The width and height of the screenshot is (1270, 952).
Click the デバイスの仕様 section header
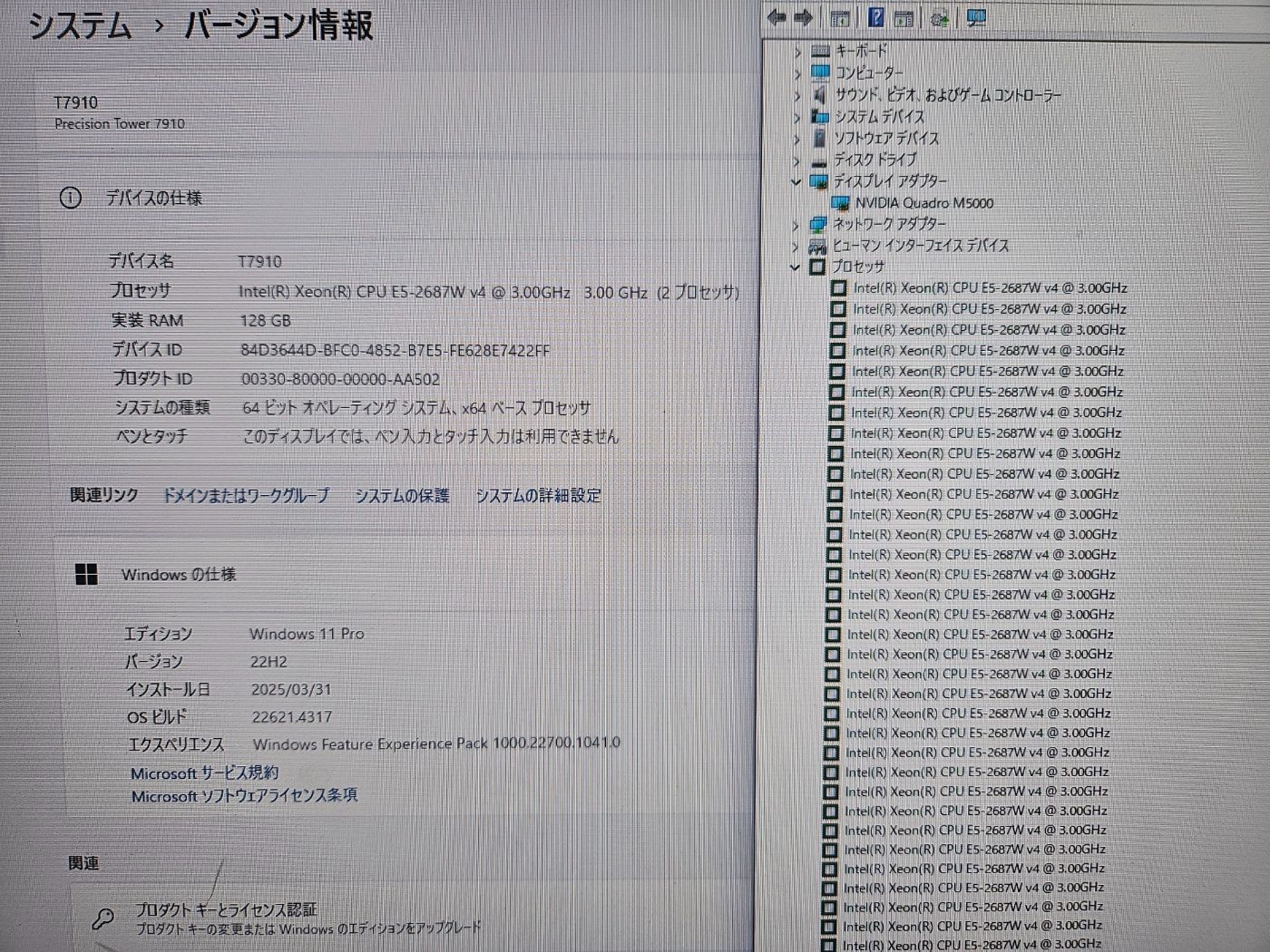point(153,198)
